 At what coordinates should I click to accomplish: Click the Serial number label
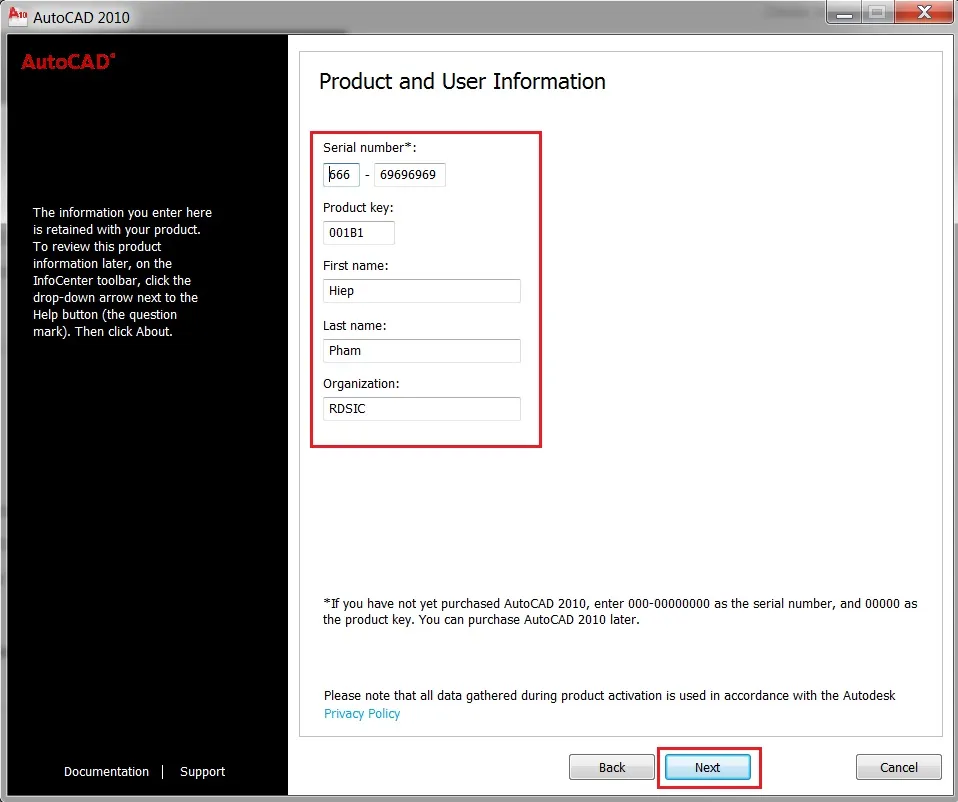[x=369, y=148]
